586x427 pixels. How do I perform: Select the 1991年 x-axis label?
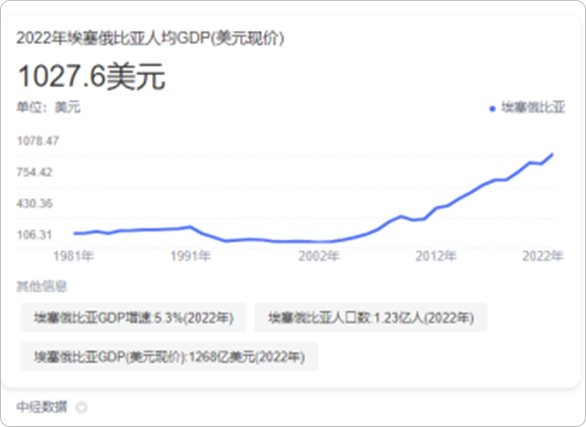coord(191,256)
